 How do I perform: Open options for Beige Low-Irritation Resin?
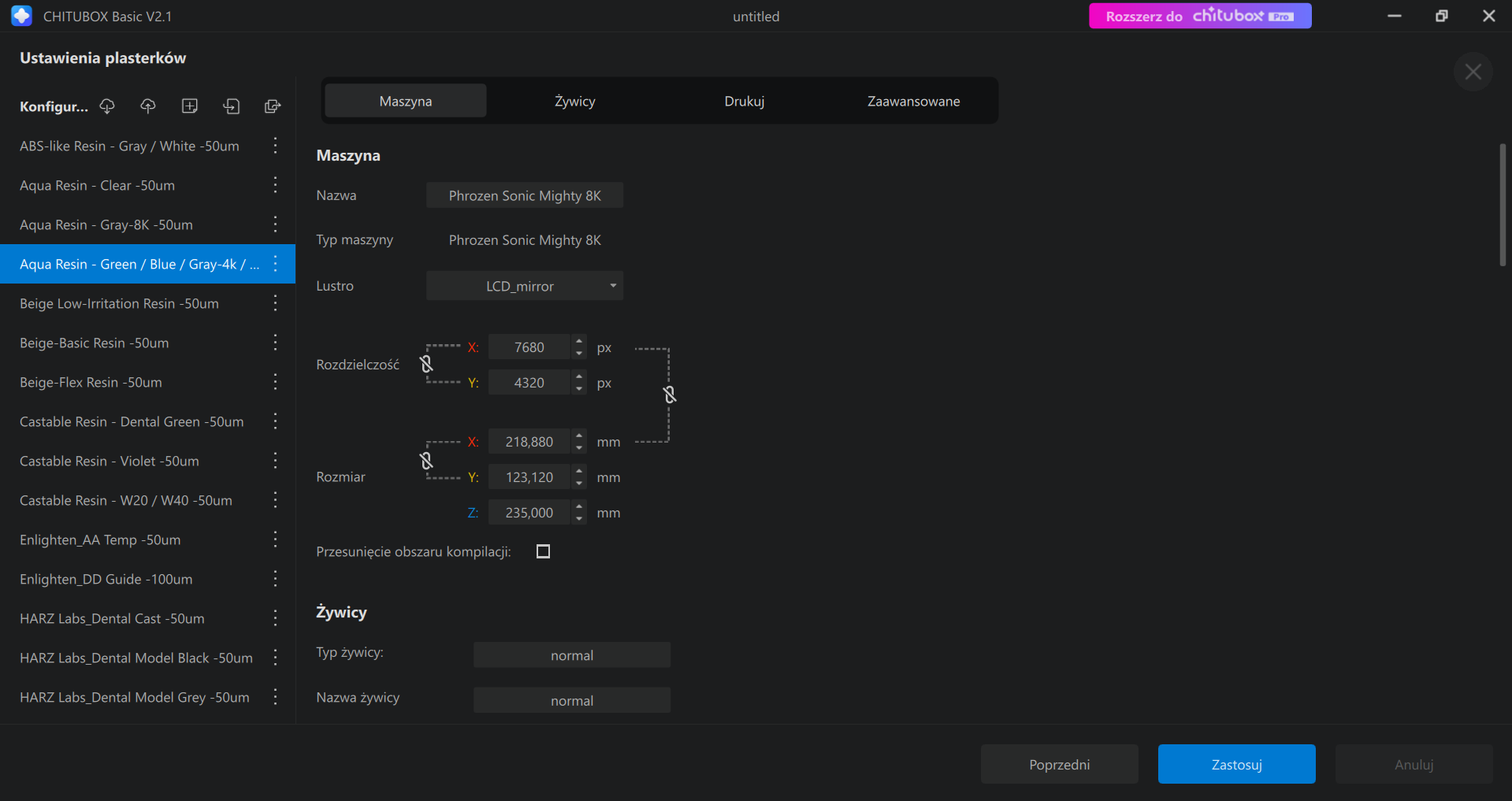(275, 303)
